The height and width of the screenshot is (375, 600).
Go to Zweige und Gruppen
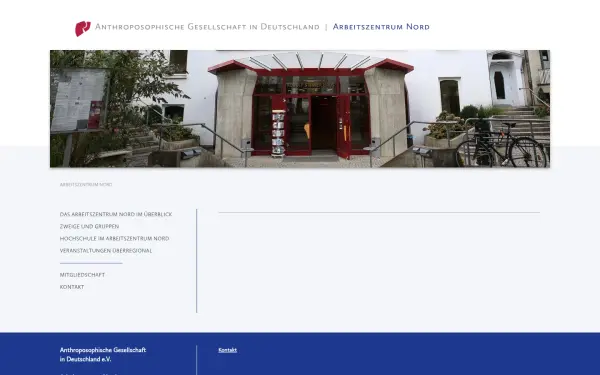click(89, 227)
